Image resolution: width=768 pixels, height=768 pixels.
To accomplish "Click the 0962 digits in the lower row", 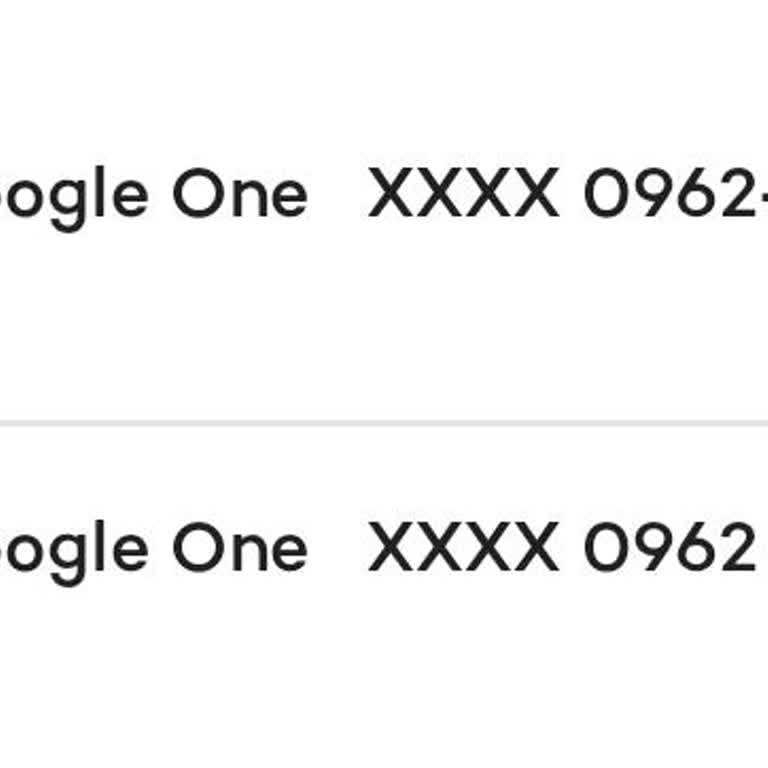I will click(671, 547).
